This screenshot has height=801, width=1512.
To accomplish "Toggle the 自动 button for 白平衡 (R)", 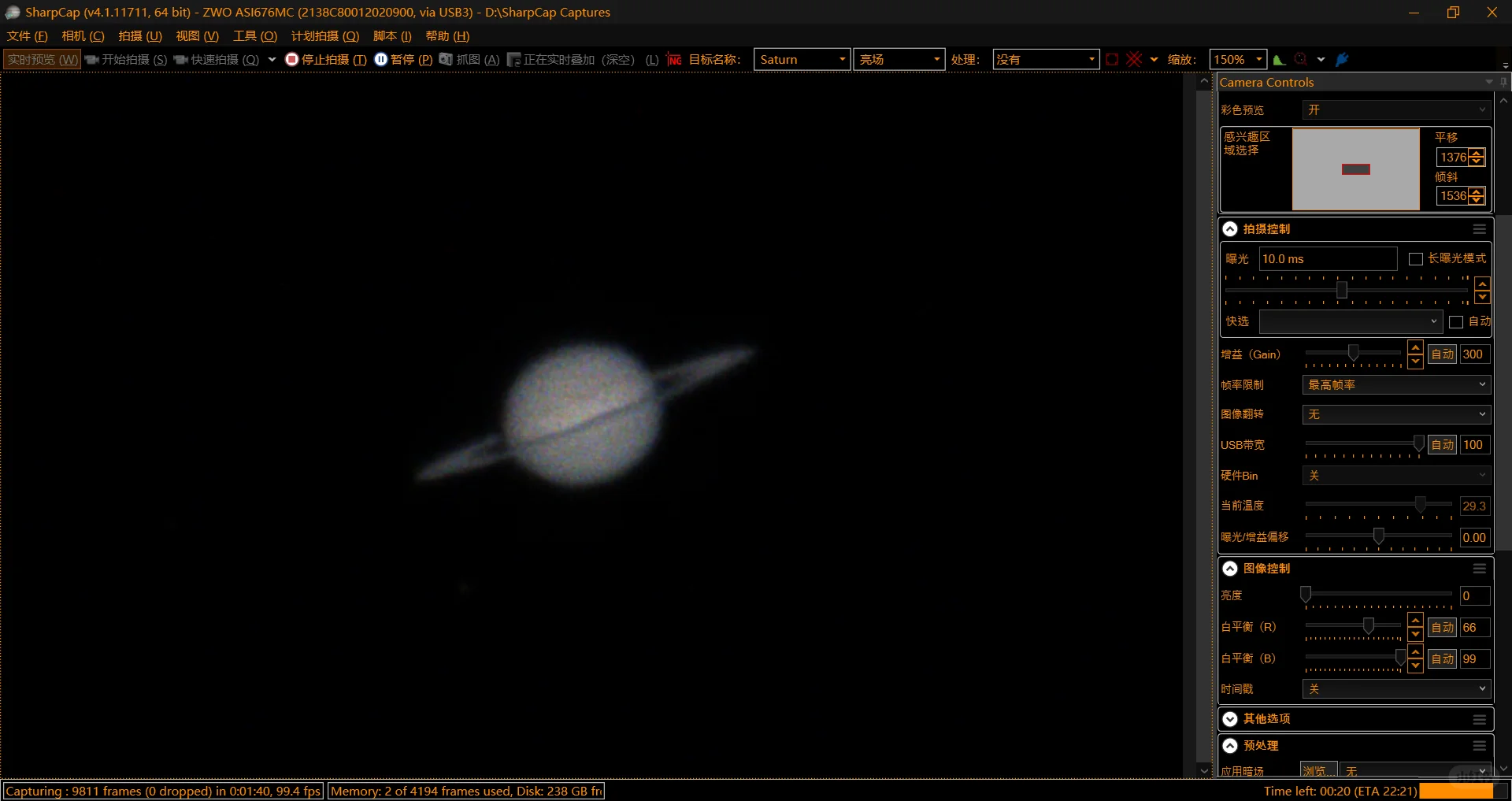I will (x=1443, y=628).
